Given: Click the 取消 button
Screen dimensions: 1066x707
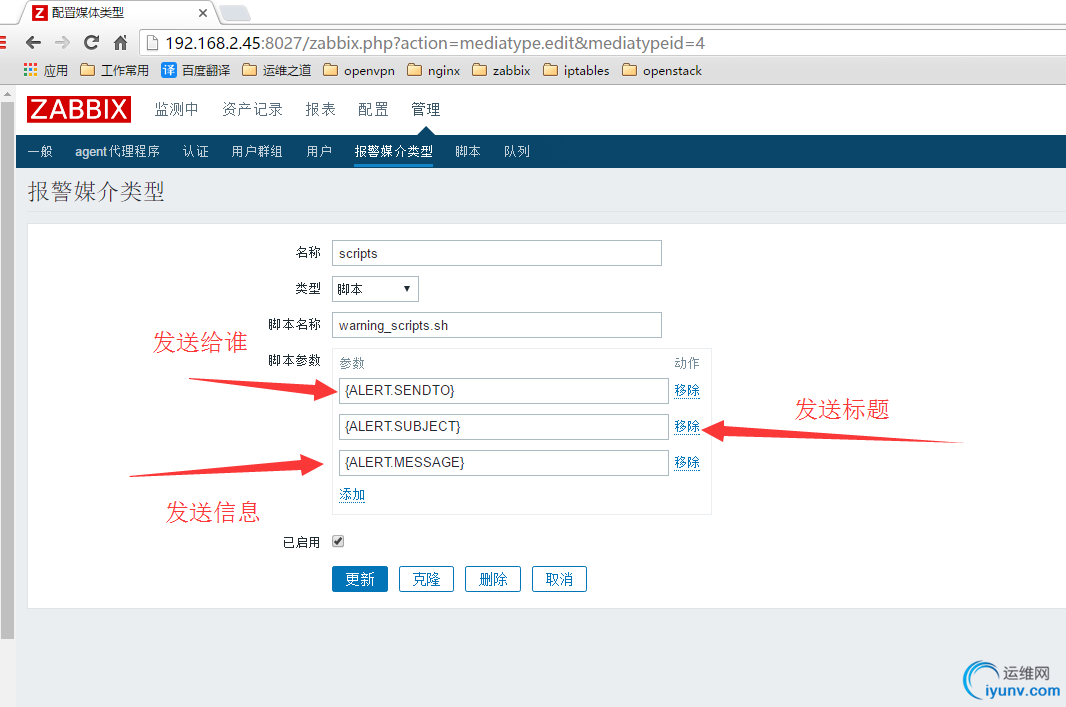Looking at the screenshot, I should pyautogui.click(x=559, y=579).
